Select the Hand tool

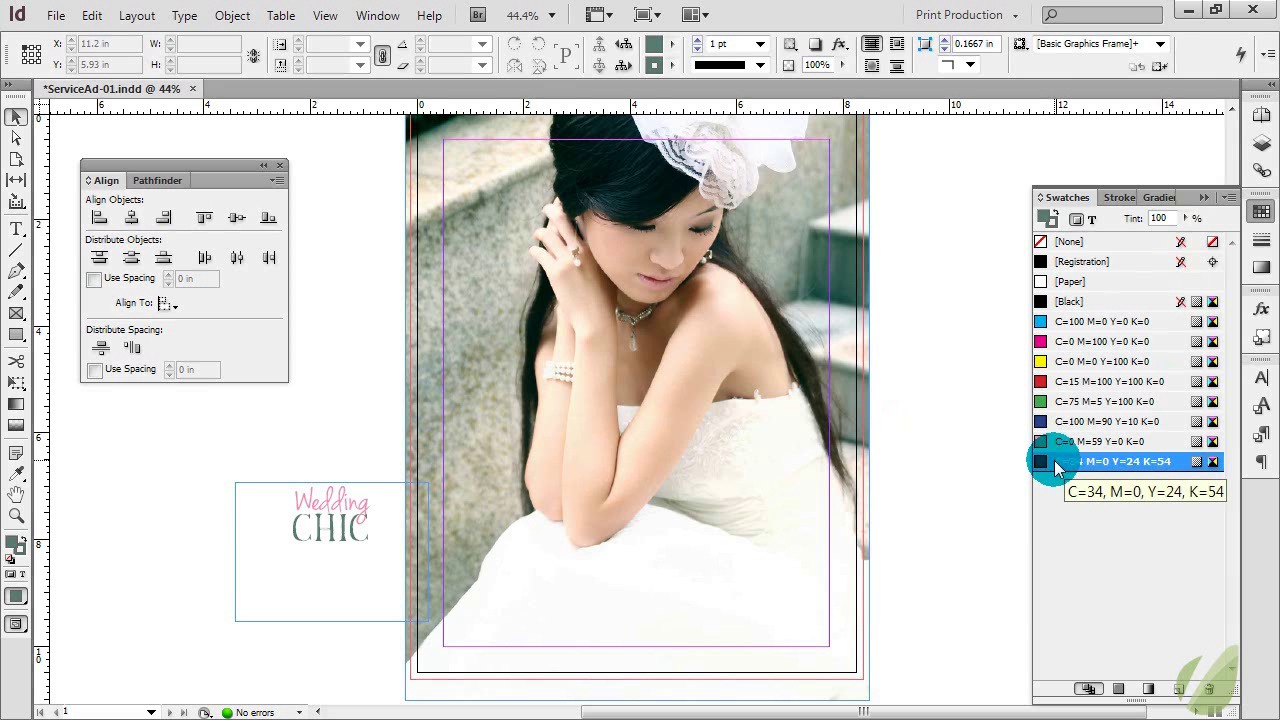(16, 494)
